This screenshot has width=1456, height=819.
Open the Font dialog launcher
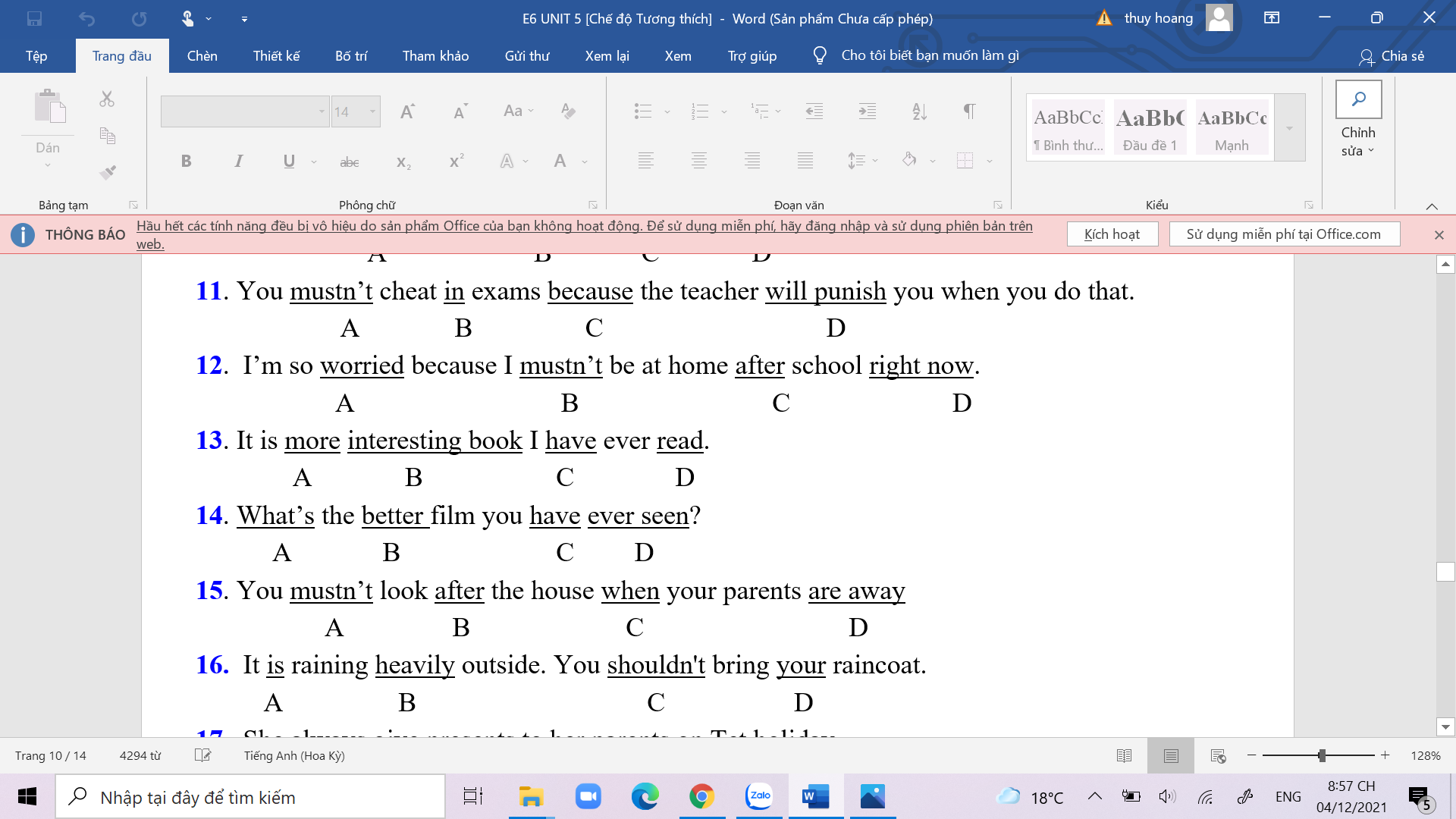tap(593, 205)
